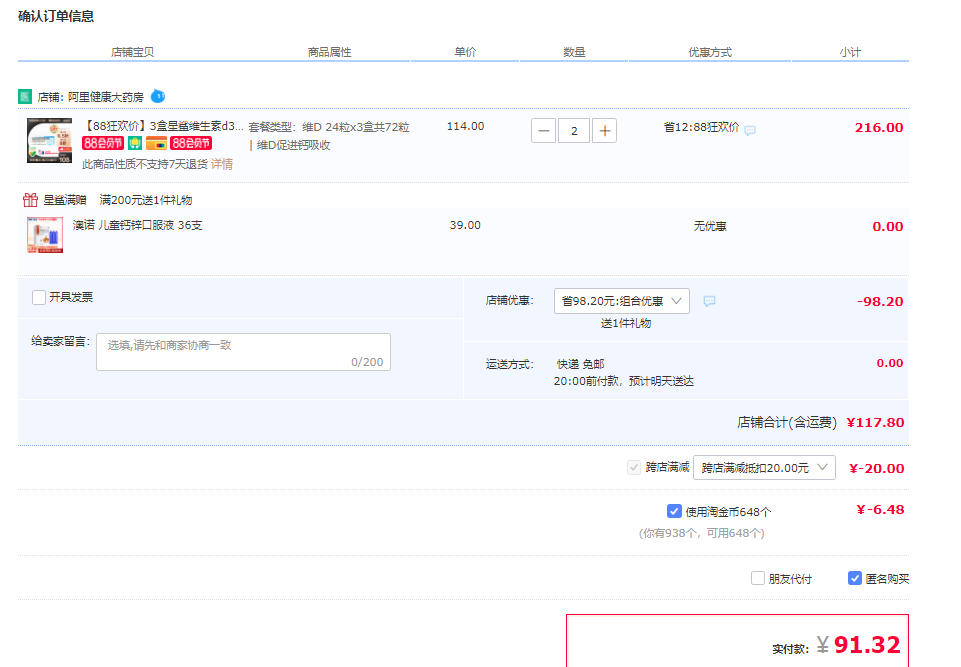Expand 店铺优惠 dropdown 省98.20元:组合优惠
The image size is (961, 667).
pos(621,301)
